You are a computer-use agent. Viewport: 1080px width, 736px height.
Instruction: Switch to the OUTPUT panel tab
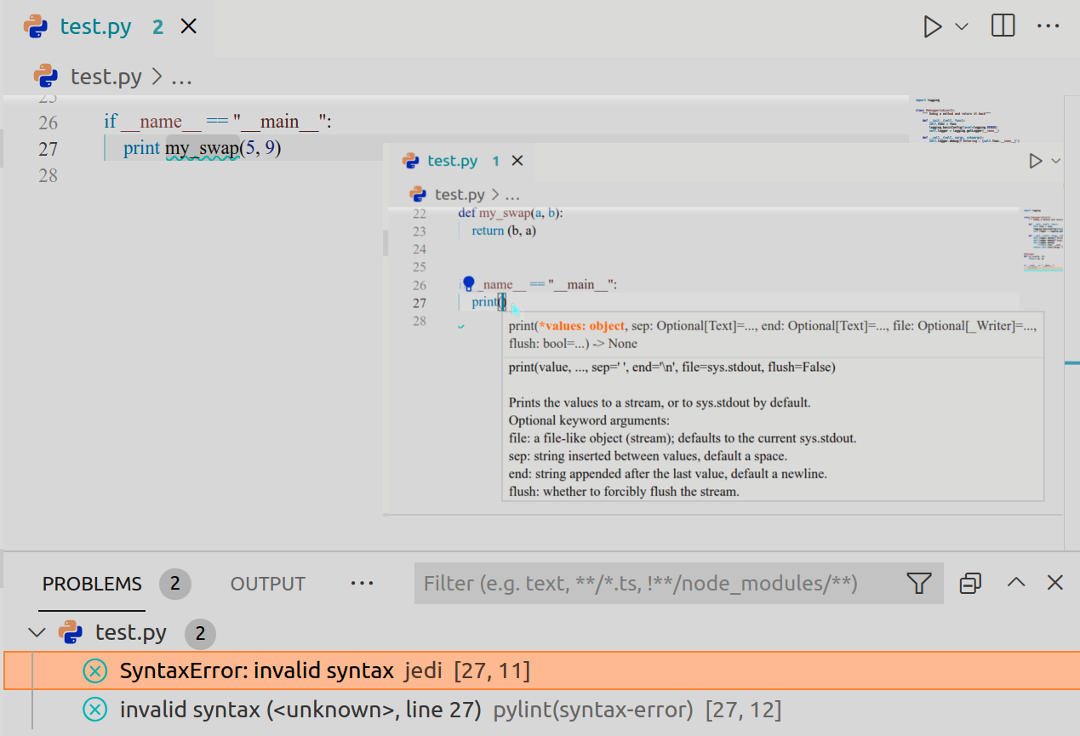coord(268,584)
